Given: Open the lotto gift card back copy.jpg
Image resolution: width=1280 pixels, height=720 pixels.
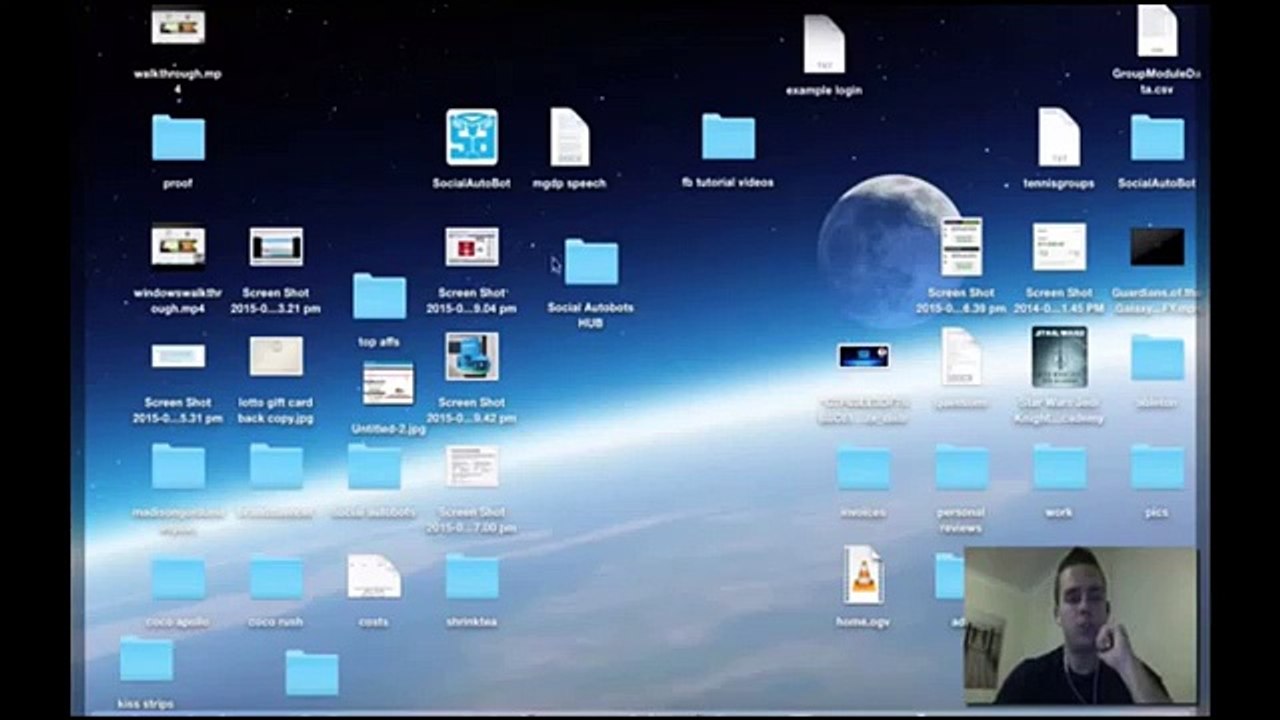Looking at the screenshot, I should click(276, 357).
